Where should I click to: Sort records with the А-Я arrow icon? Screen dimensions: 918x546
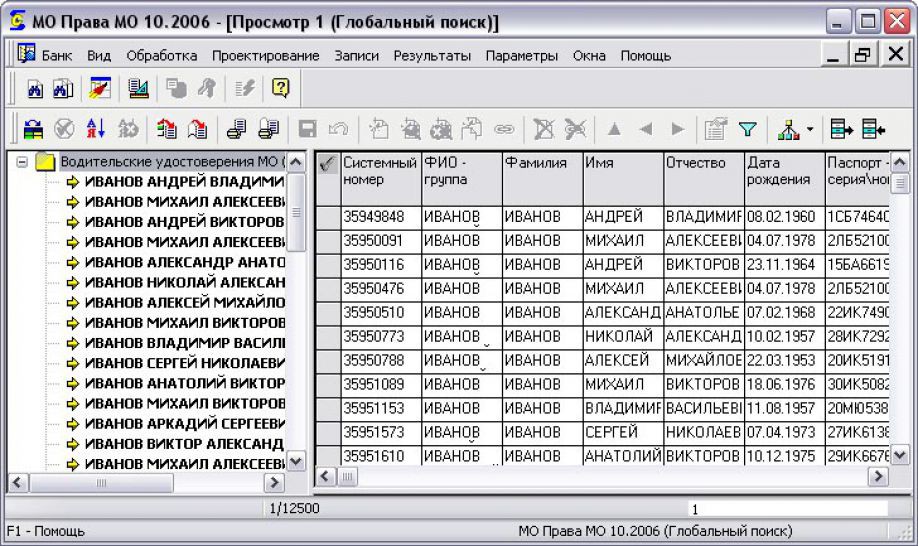pos(95,129)
